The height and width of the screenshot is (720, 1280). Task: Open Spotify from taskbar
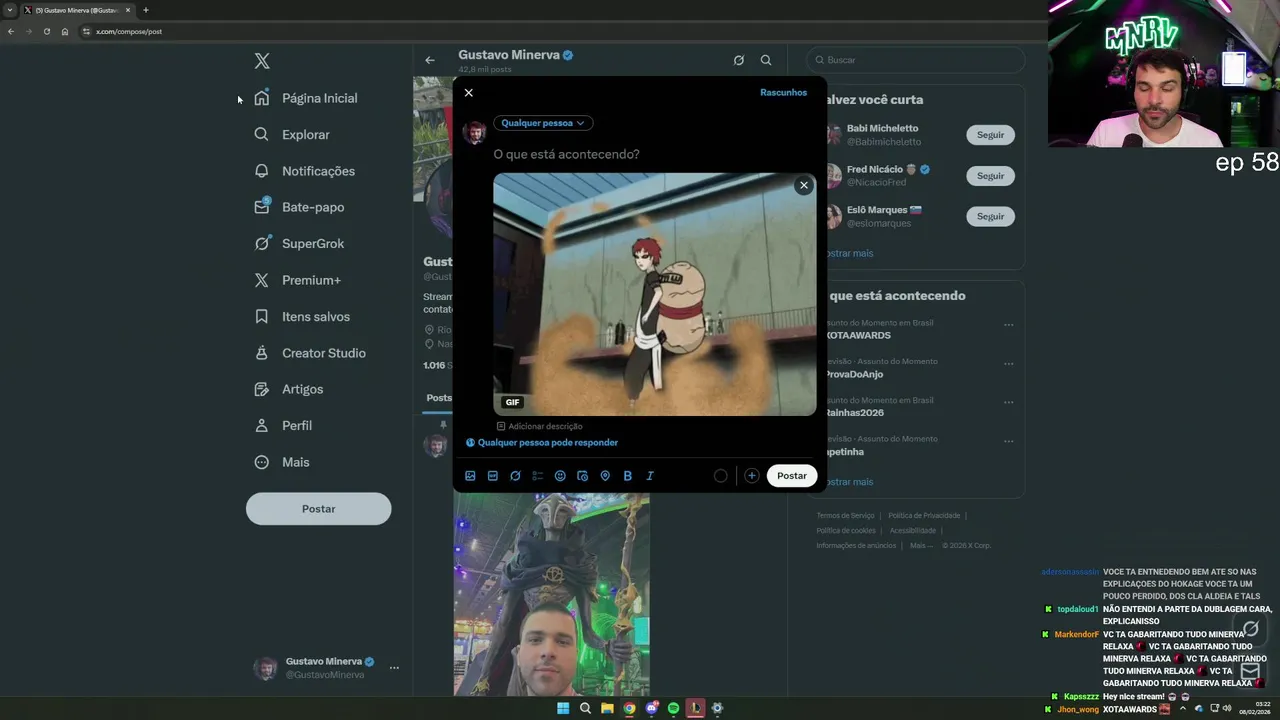click(x=673, y=708)
